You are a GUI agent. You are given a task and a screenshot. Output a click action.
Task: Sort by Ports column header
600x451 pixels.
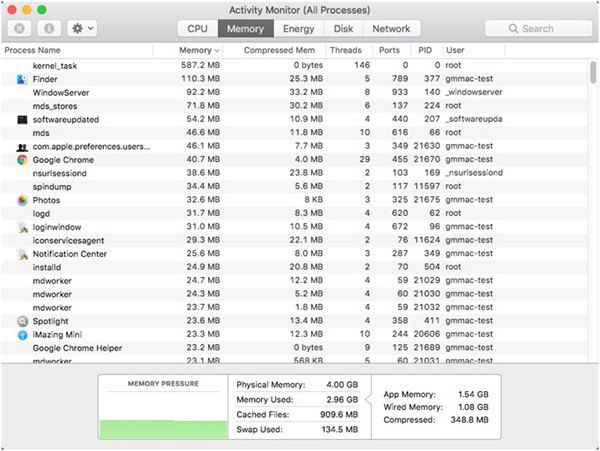click(x=389, y=50)
